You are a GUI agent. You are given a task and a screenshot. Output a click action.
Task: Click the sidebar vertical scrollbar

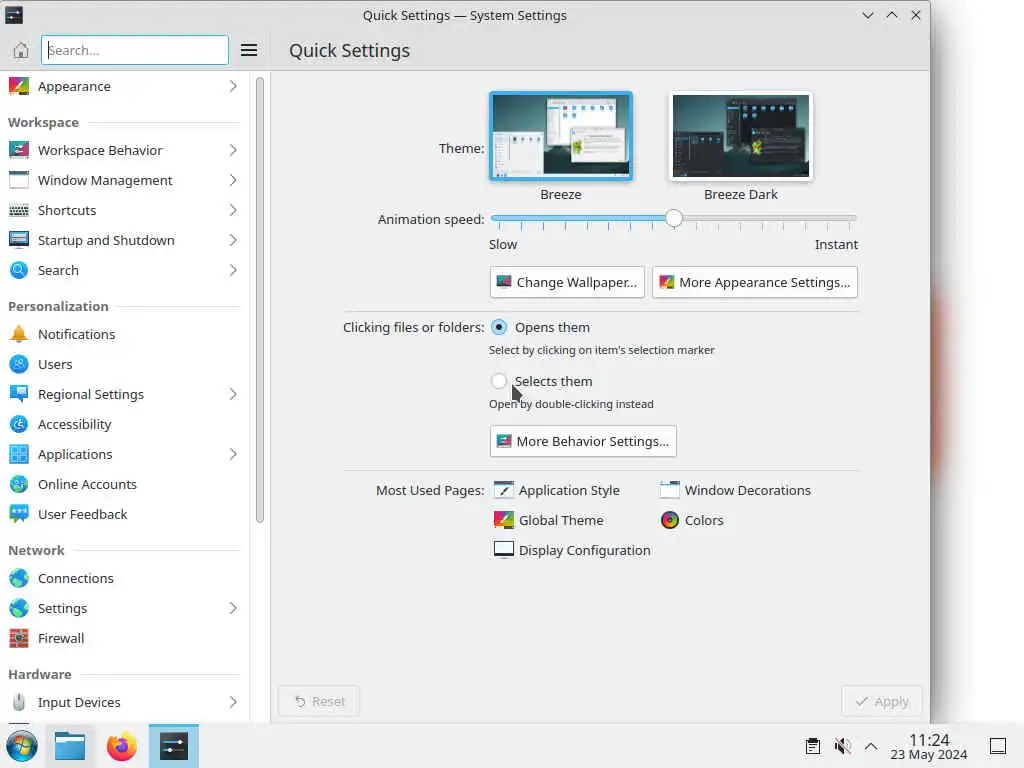tap(260, 300)
